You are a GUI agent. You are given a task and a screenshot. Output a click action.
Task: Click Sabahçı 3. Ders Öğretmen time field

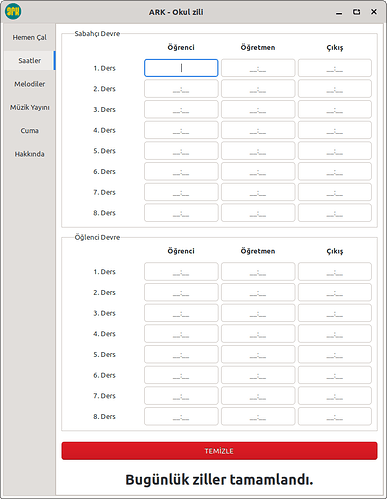[258, 109]
